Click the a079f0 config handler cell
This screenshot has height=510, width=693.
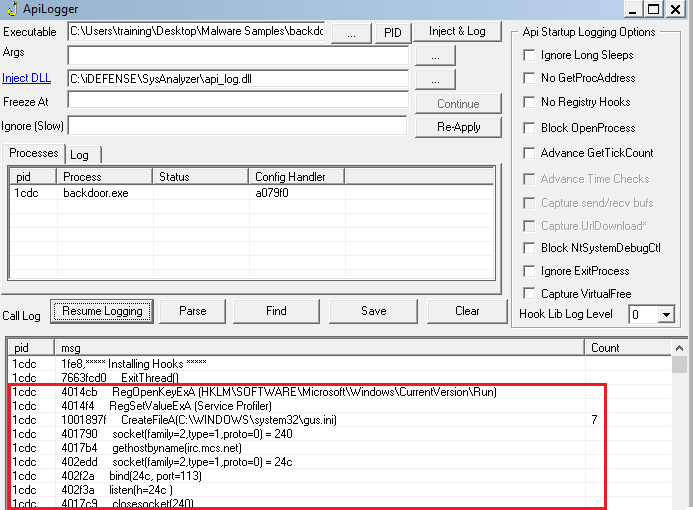[x=297, y=193]
